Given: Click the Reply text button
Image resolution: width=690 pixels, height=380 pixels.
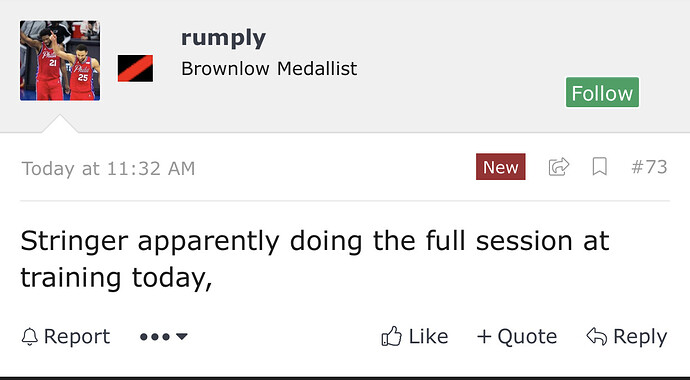Looking at the screenshot, I should tap(640, 337).
